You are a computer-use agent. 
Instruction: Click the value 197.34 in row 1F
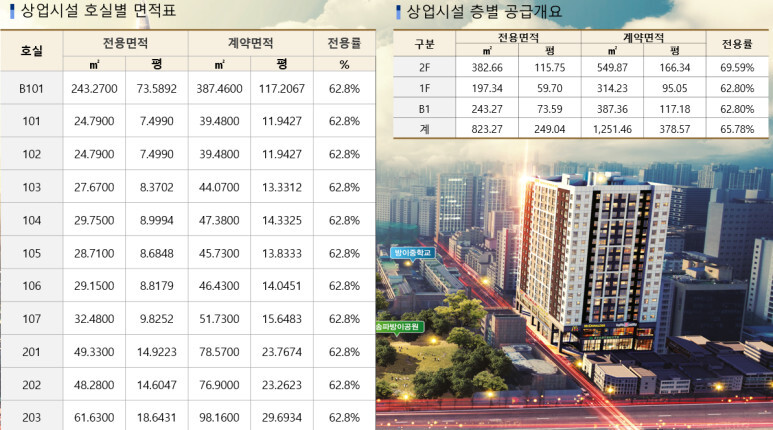pyautogui.click(x=487, y=88)
